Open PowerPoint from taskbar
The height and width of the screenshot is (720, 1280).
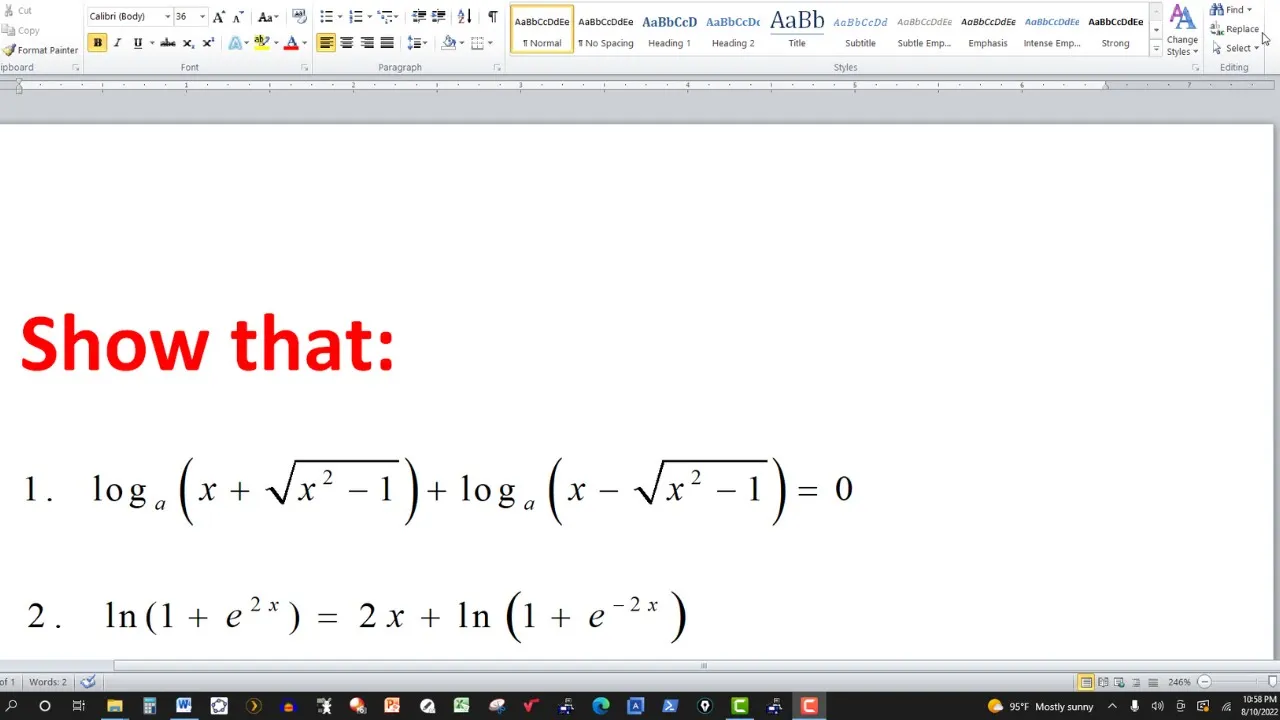(392, 706)
